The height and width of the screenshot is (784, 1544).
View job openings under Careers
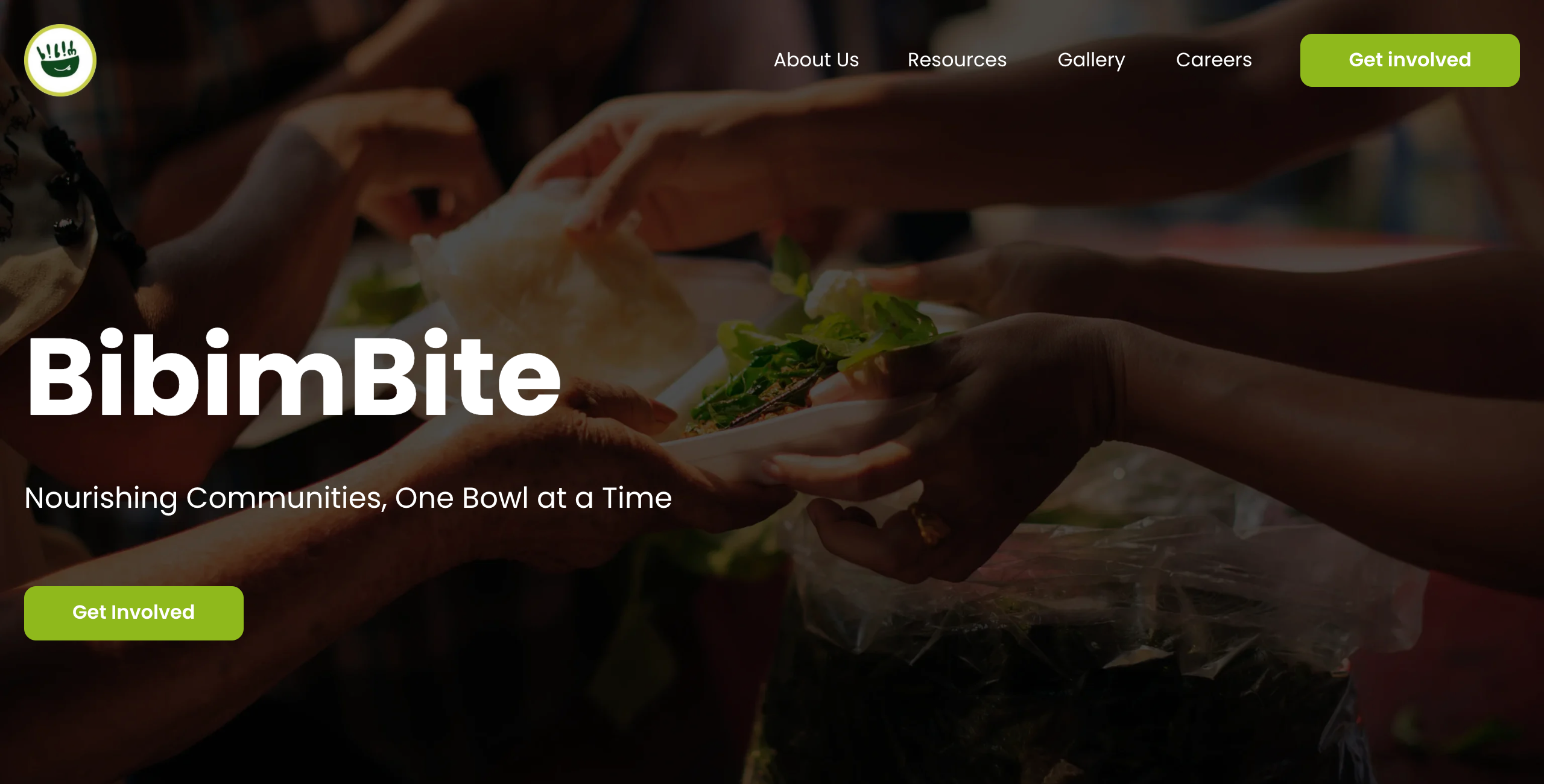pos(1213,60)
